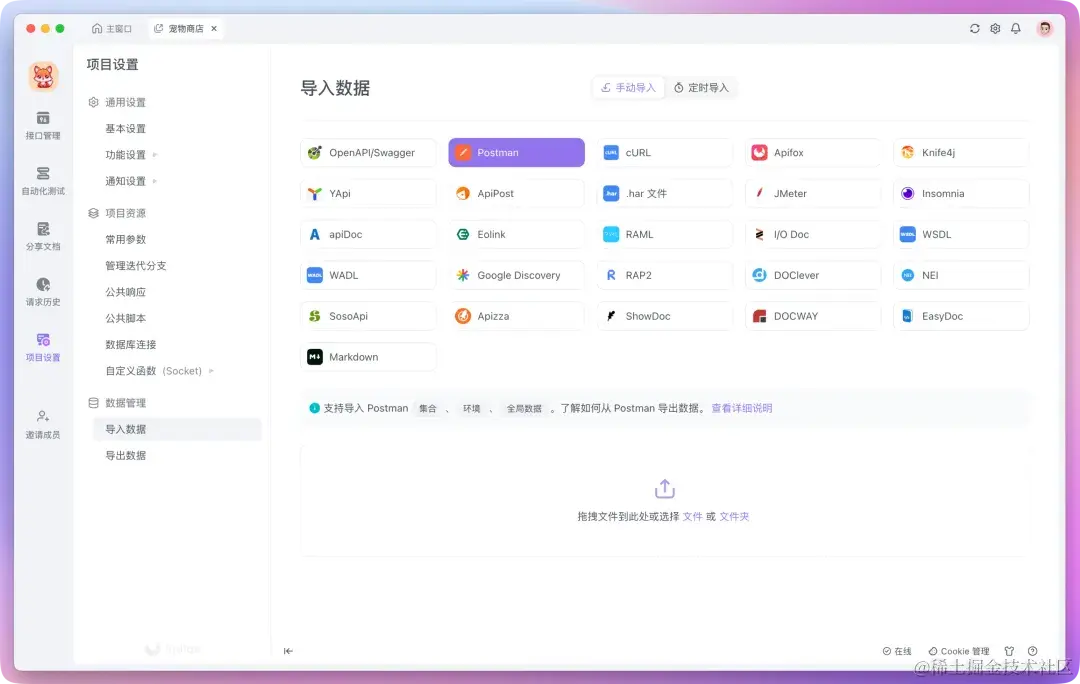The width and height of the screenshot is (1080, 684).
Task: Click the 文件 link to choose a file
Action: point(694,514)
